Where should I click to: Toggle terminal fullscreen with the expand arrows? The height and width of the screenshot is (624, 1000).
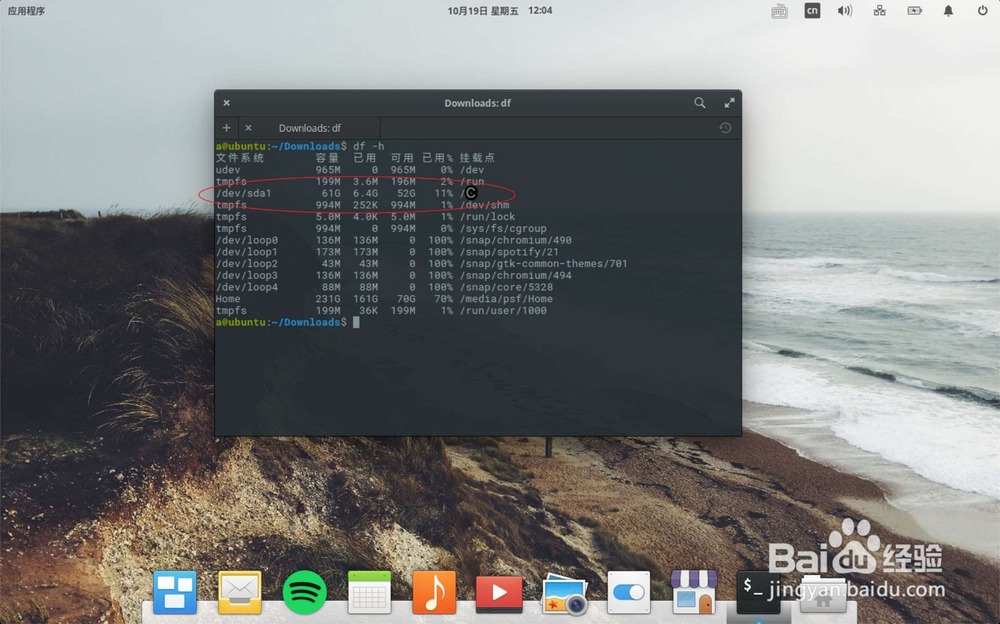coord(729,103)
